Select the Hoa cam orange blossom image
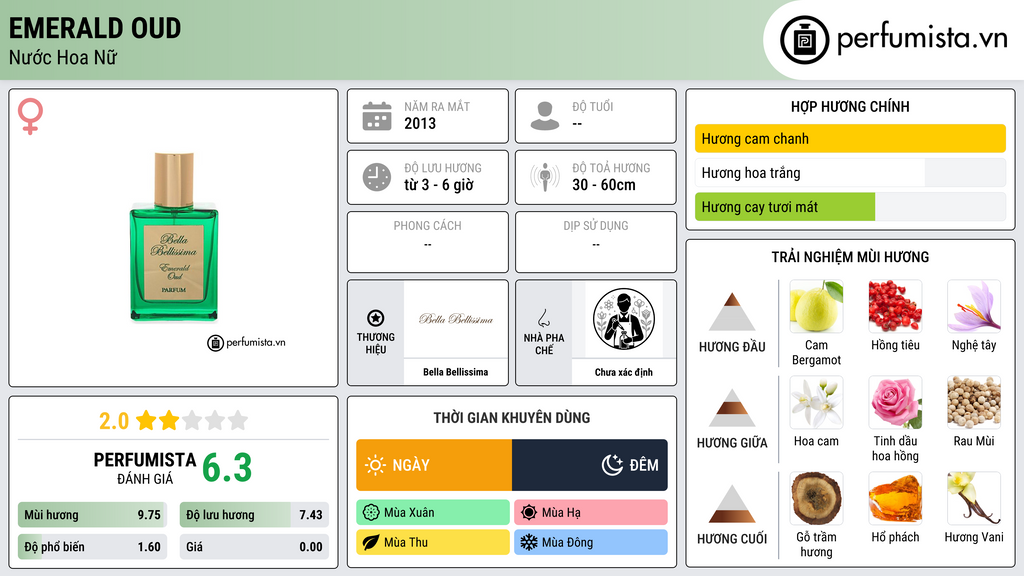The image size is (1024, 576). (816, 402)
